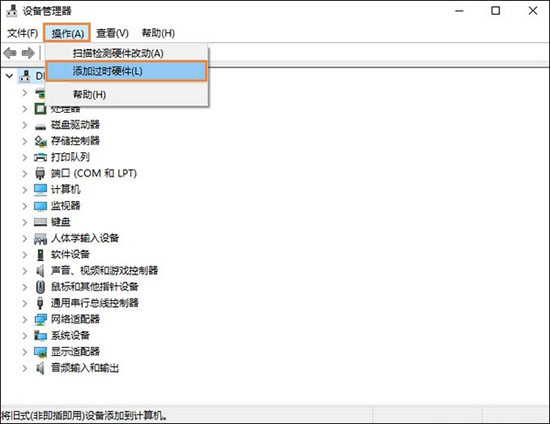Screen dimensions: 550x424
Task: Expand the 网络适配器 category
Action: pyautogui.click(x=25, y=319)
